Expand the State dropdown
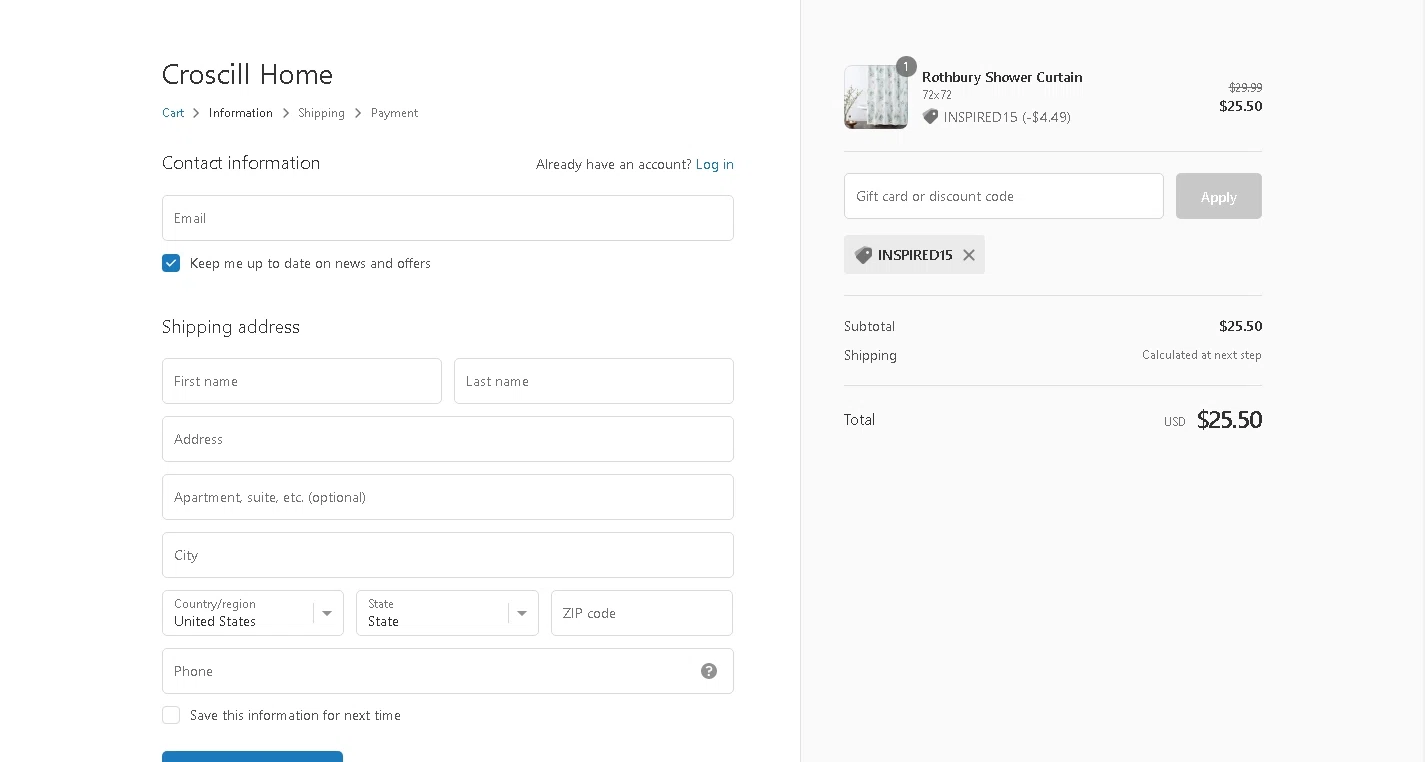The height and width of the screenshot is (762, 1425). (447, 613)
